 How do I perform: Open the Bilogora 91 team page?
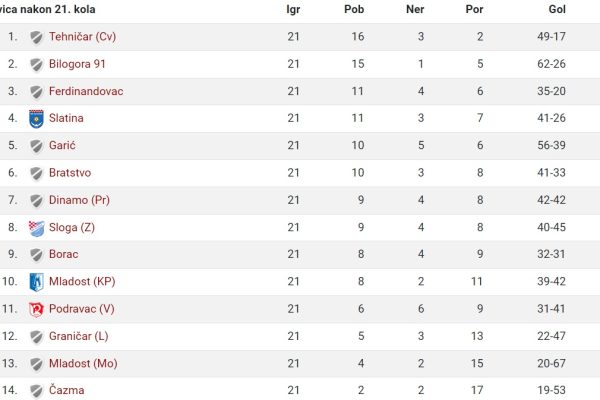(77, 64)
